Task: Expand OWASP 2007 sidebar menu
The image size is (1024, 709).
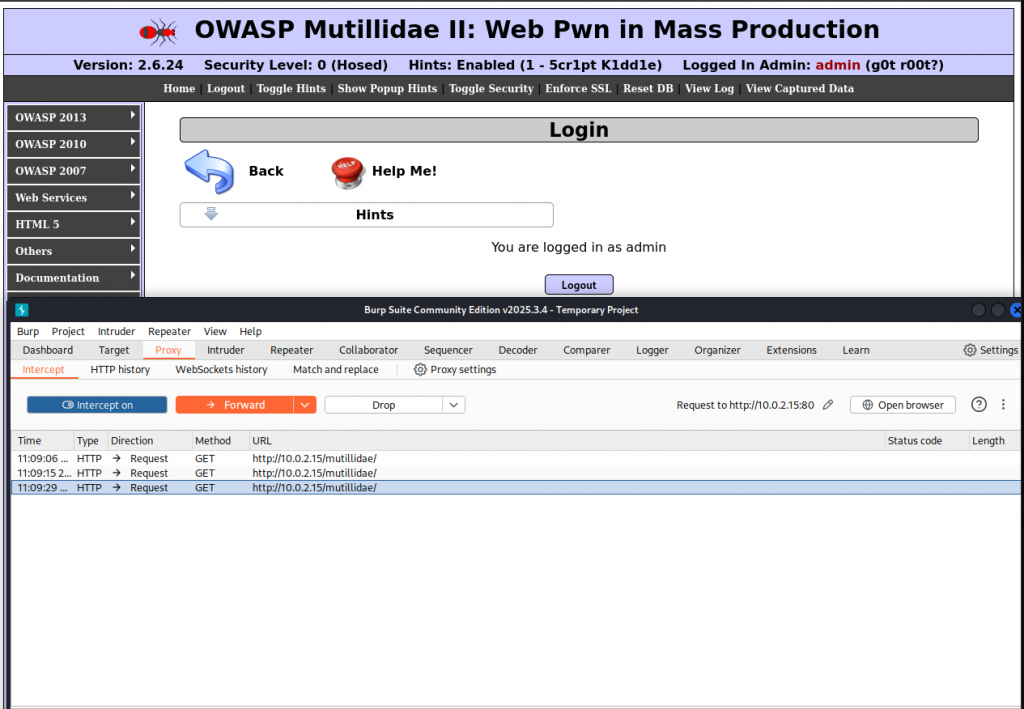Action: 74,171
